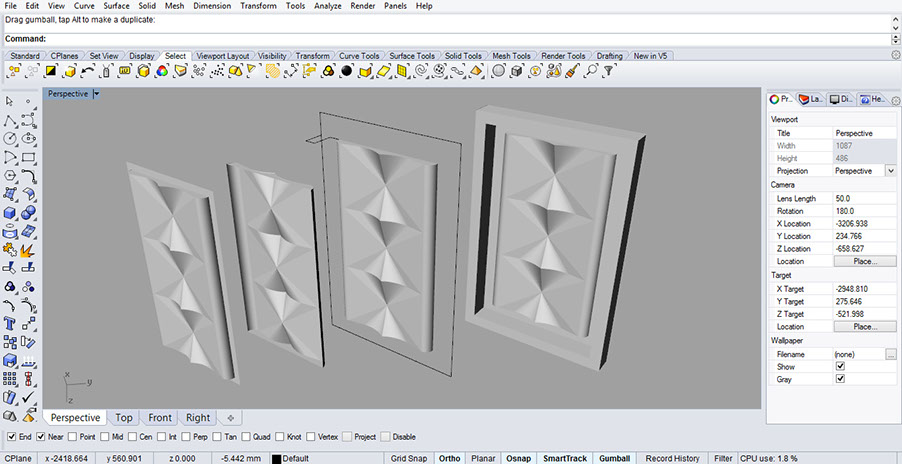
Task: Click the Select by Color icon
Action: tap(161, 71)
